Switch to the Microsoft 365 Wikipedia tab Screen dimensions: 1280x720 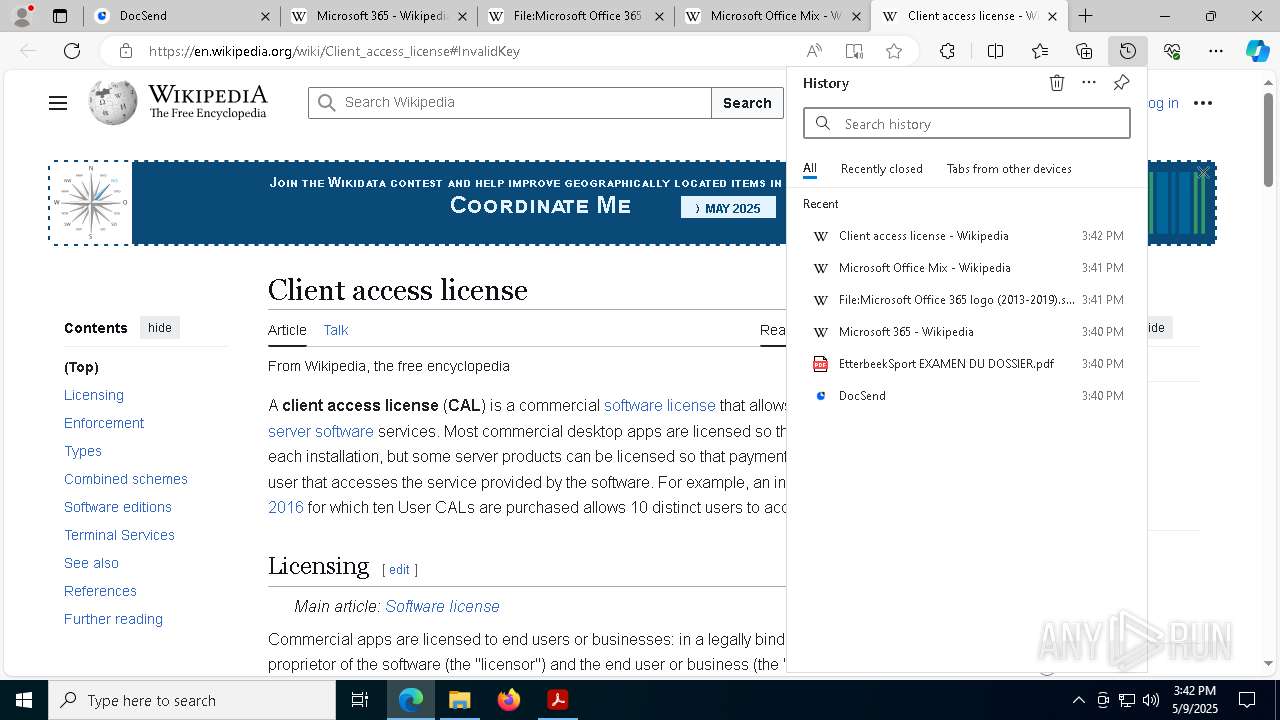pos(380,16)
